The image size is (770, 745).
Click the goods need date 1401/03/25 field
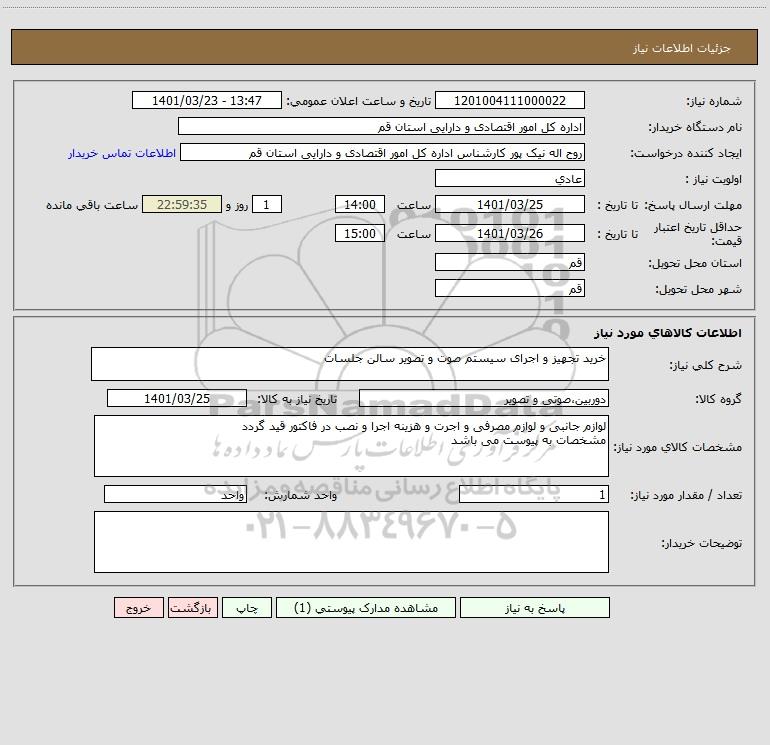click(177, 398)
